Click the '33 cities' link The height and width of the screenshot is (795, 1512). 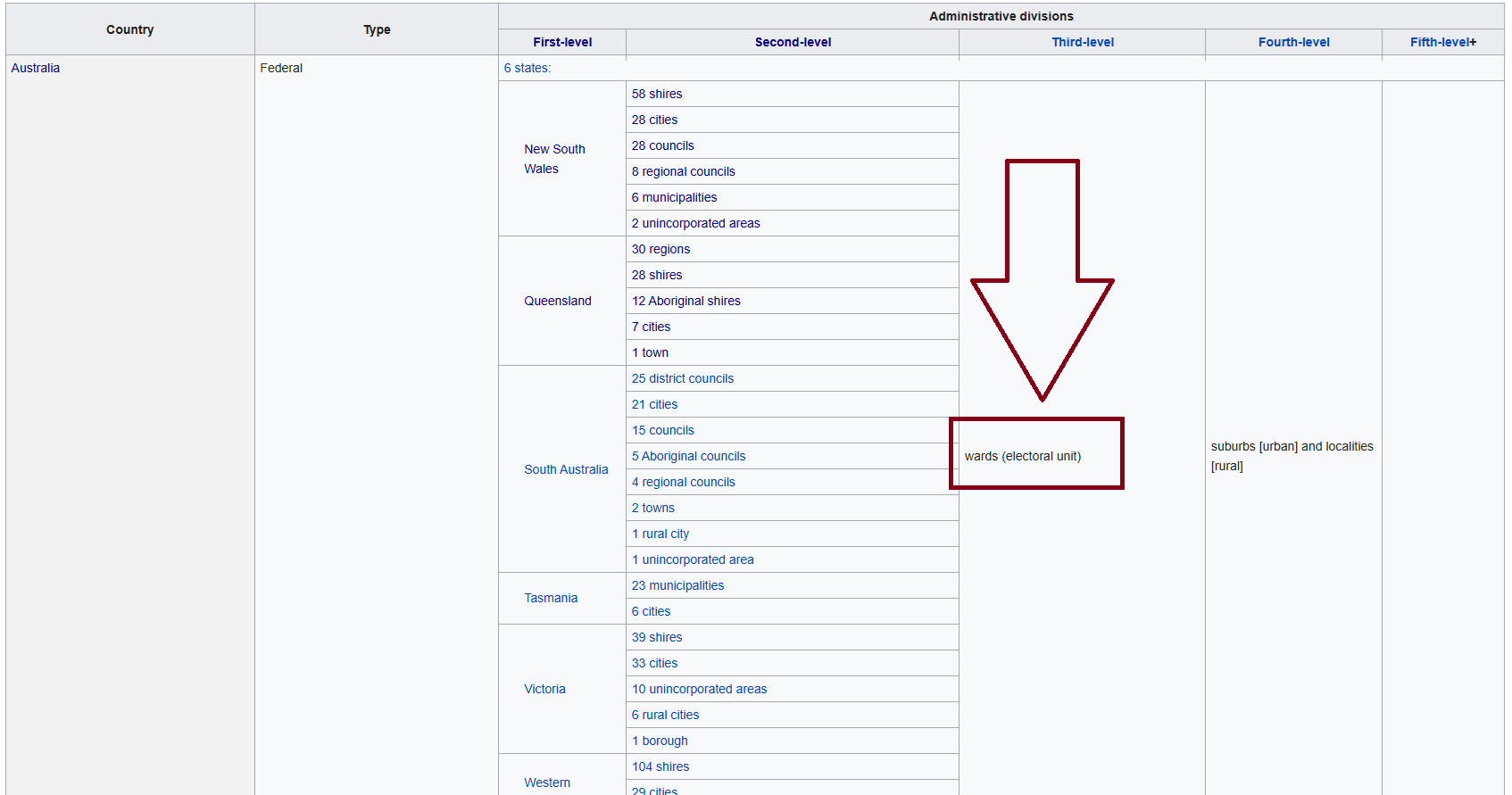tap(654, 663)
